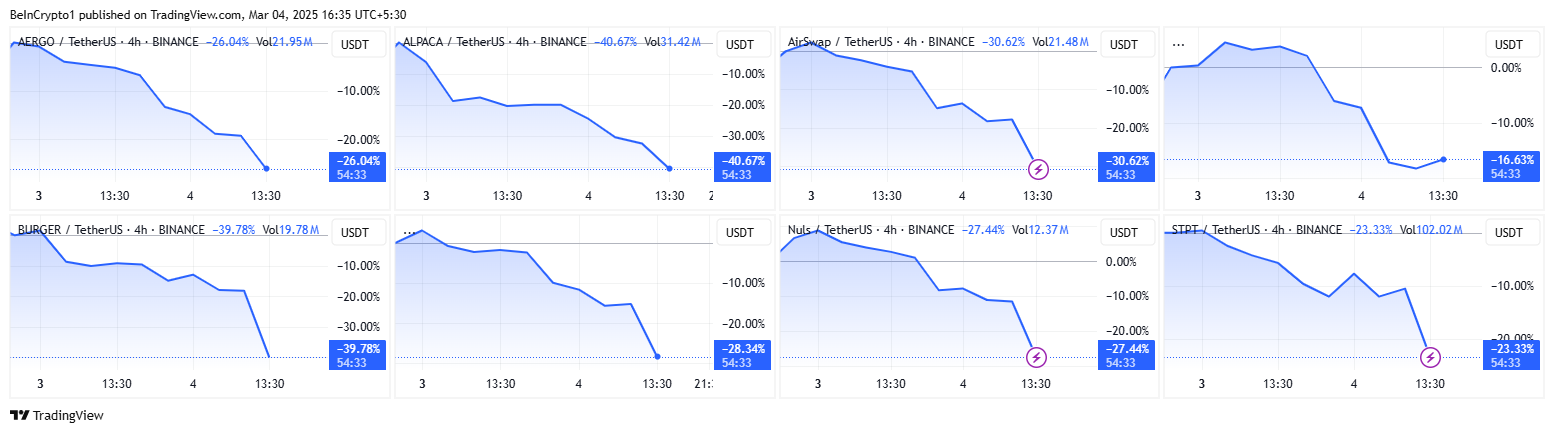This screenshot has width=1554, height=433.
Task: Click the last data point on ALPACA chart
Action: 669,168
